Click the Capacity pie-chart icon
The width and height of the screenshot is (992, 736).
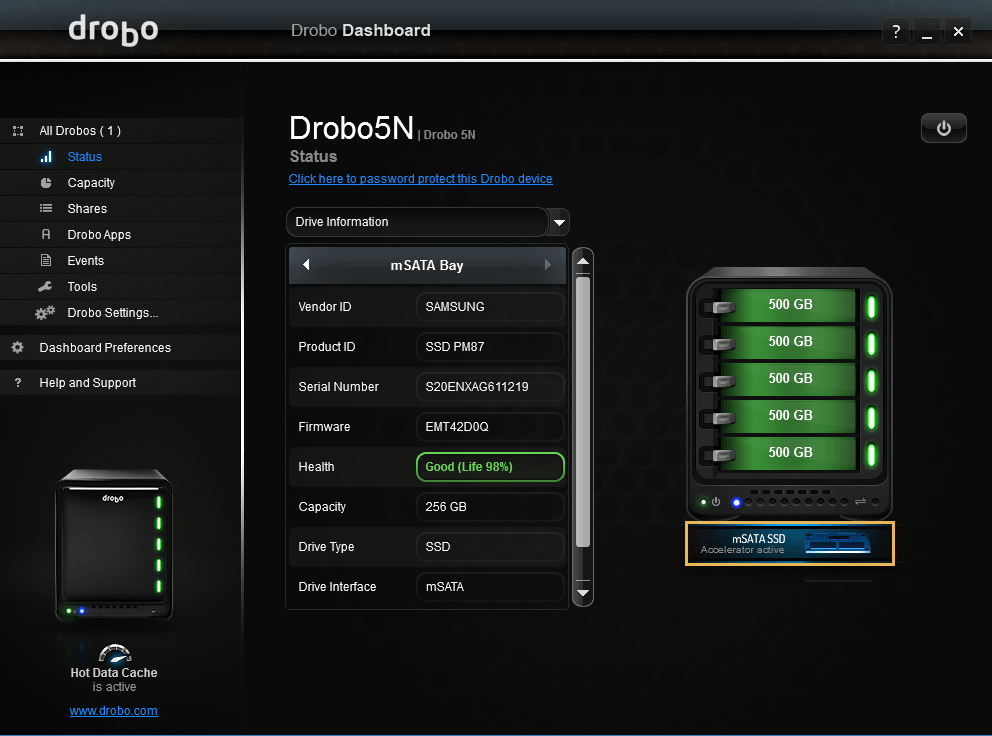46,183
